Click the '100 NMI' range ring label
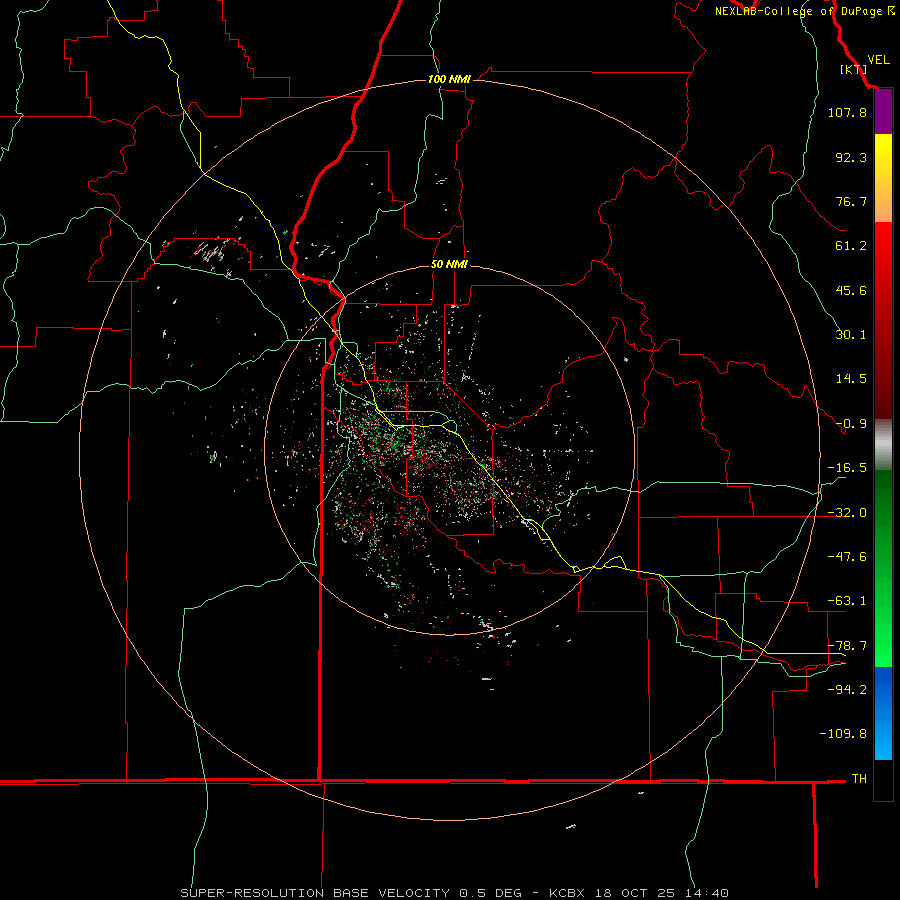 [449, 79]
